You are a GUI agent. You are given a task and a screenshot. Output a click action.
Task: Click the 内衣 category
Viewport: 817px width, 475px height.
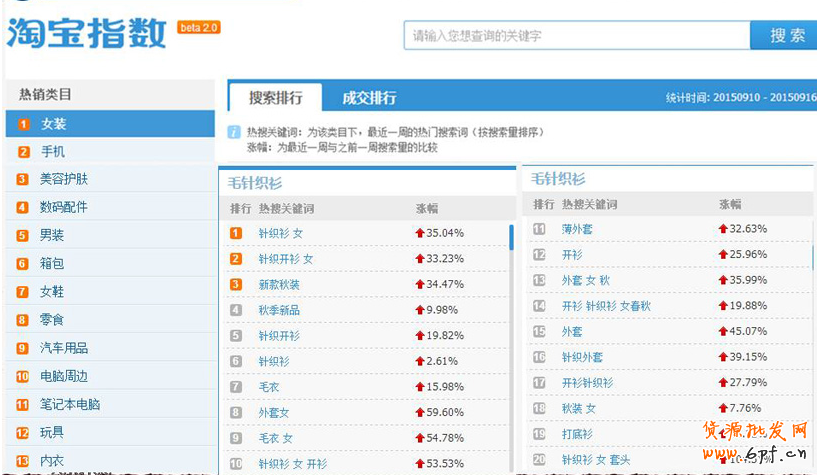click(110, 461)
